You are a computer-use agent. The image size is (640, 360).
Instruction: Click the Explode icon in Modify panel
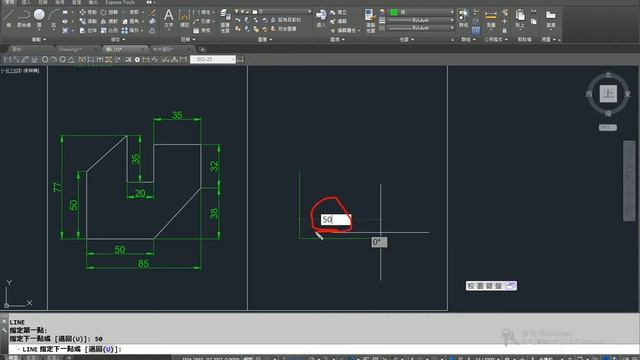[152, 21]
